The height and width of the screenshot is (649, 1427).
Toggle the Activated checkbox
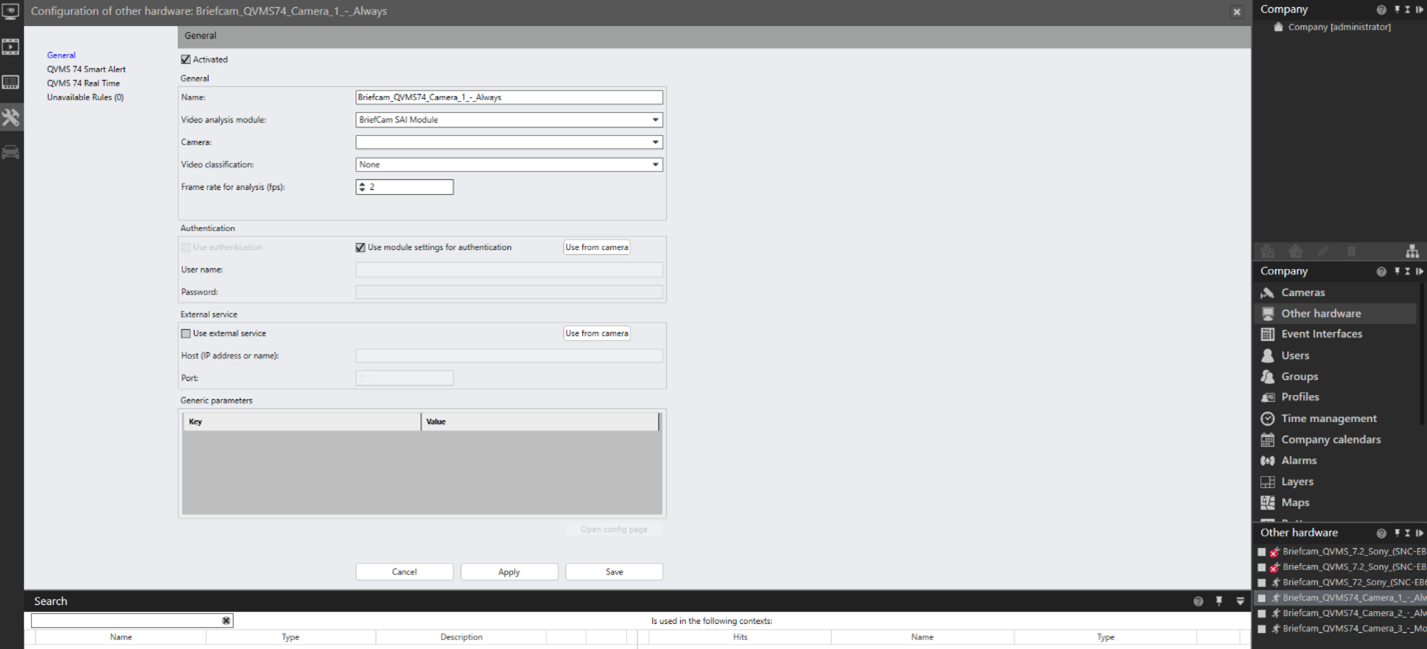click(186, 59)
